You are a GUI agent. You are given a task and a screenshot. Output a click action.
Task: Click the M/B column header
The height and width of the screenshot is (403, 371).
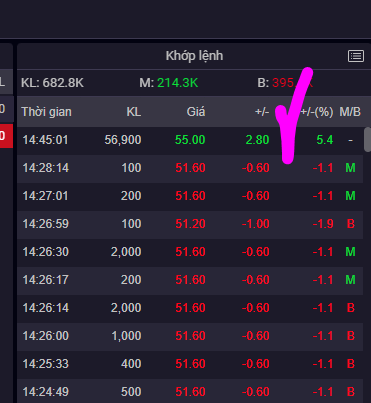click(350, 112)
